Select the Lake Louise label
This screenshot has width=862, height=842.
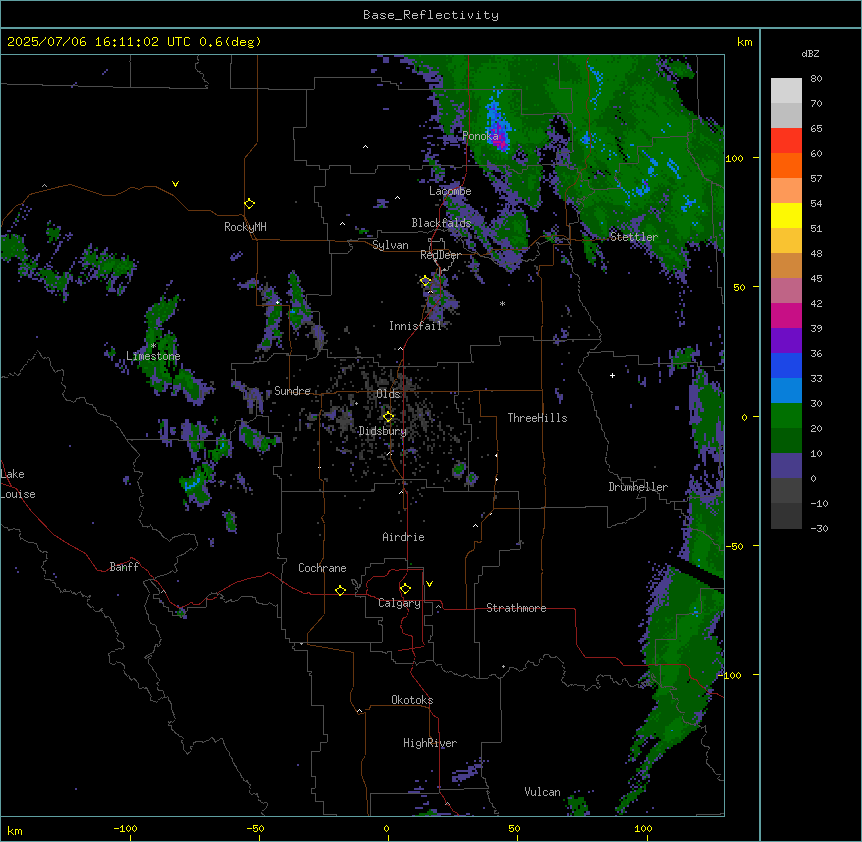coord(18,484)
